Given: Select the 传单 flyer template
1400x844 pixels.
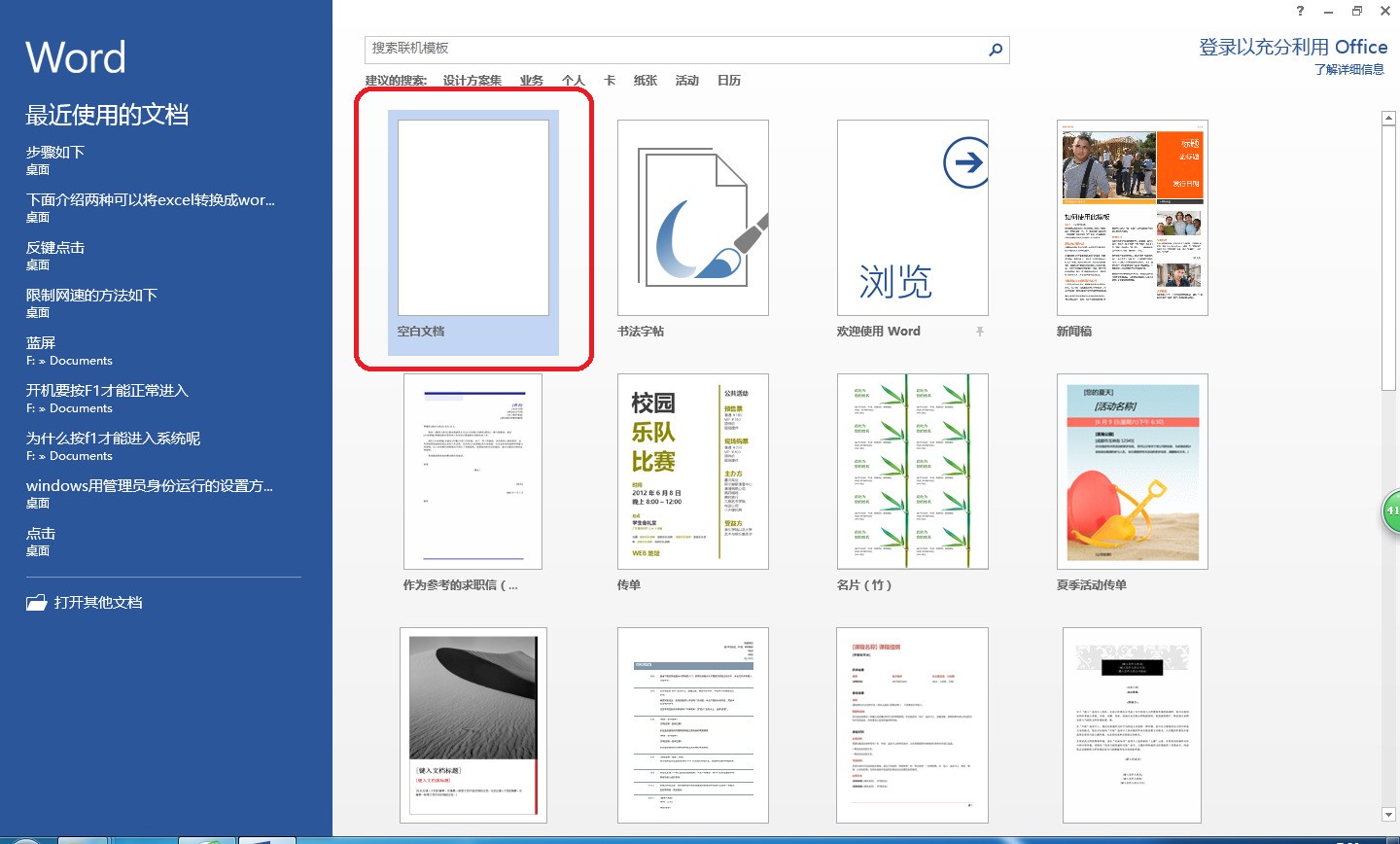Looking at the screenshot, I should click(x=693, y=483).
